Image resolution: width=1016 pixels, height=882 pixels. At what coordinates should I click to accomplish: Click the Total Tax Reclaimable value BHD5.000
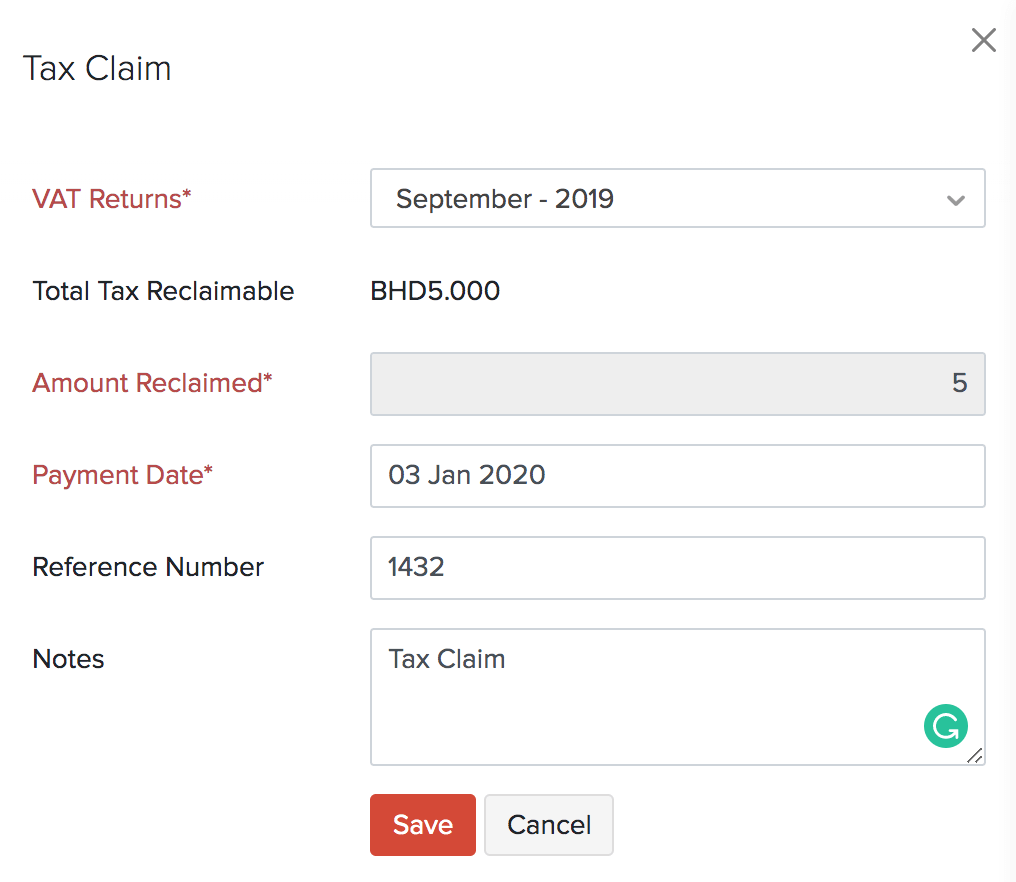point(435,291)
